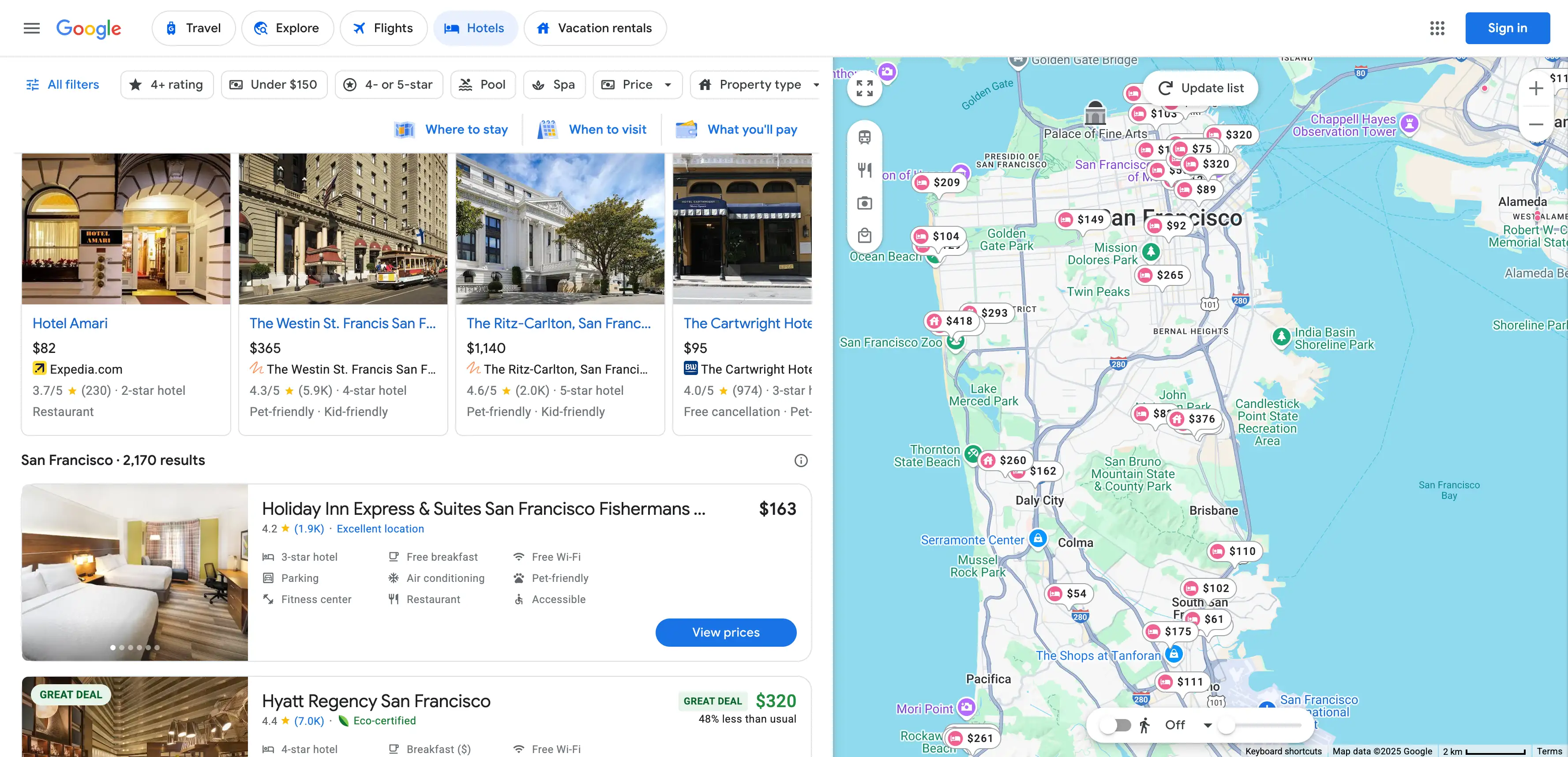Zoom in on the map

click(1536, 88)
